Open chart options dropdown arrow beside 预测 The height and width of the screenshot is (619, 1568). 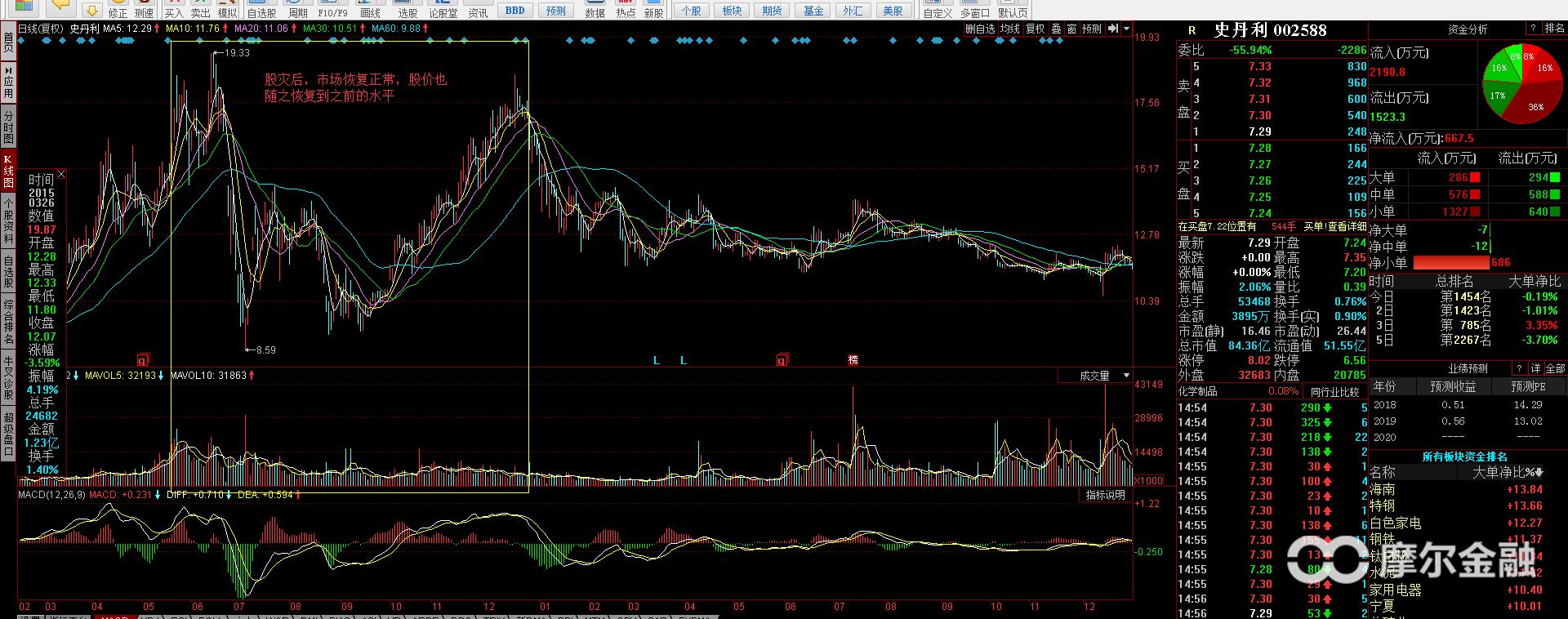[1127, 29]
